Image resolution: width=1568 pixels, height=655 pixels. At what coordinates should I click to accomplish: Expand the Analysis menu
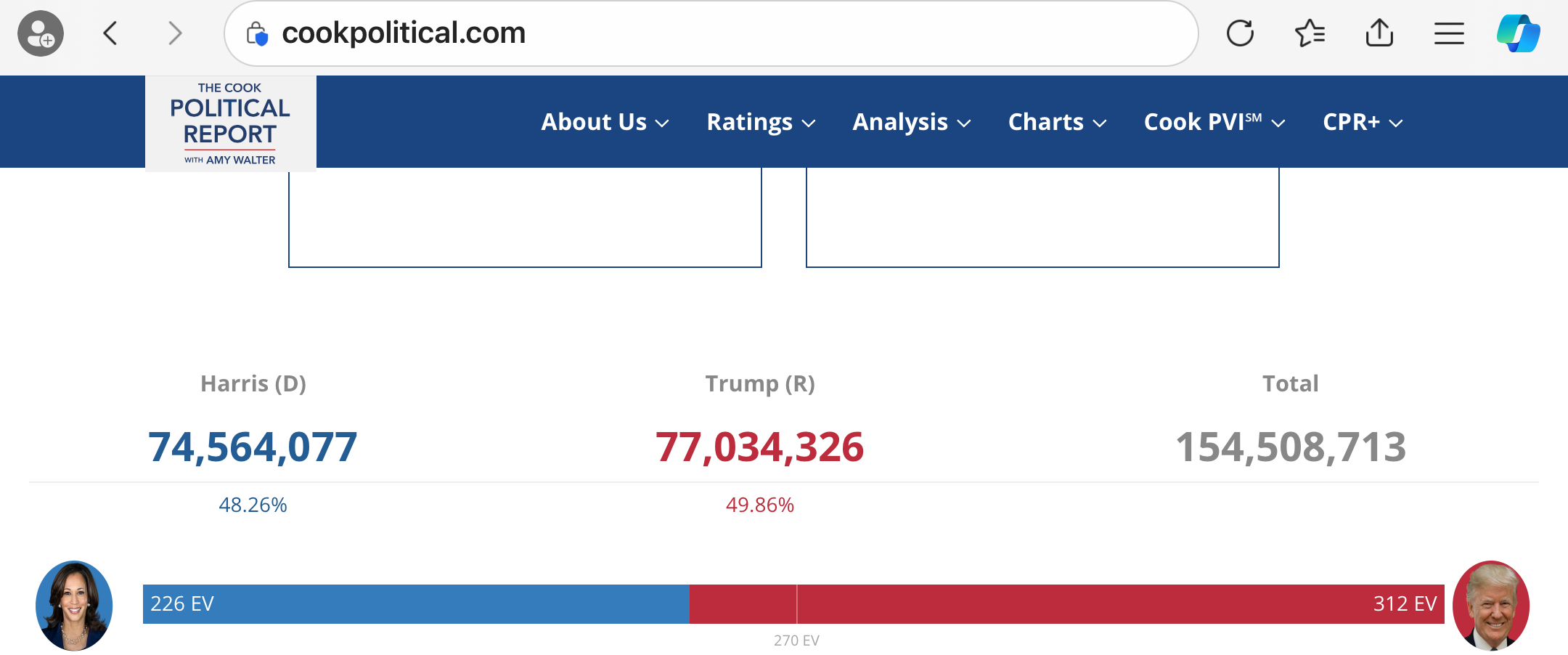(x=911, y=122)
